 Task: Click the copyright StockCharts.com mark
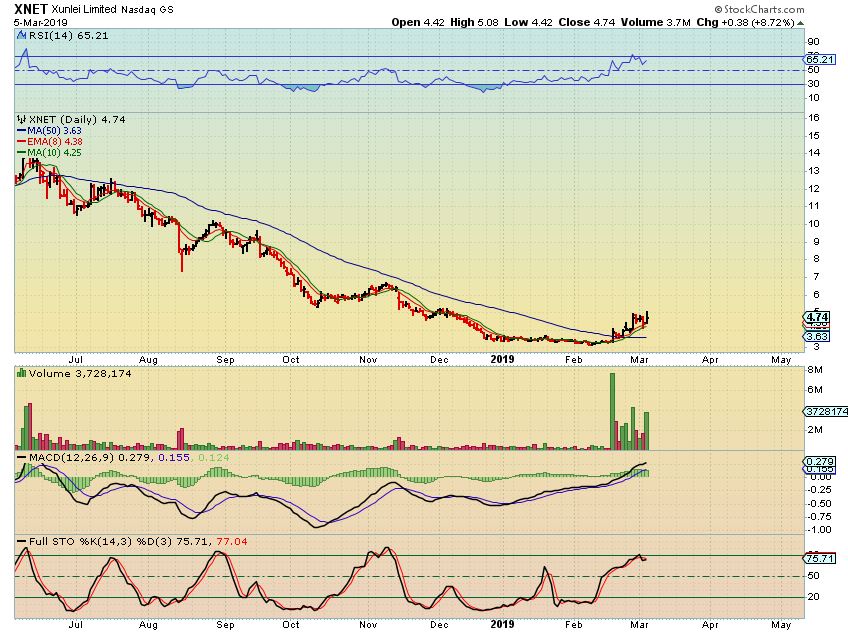759,9
